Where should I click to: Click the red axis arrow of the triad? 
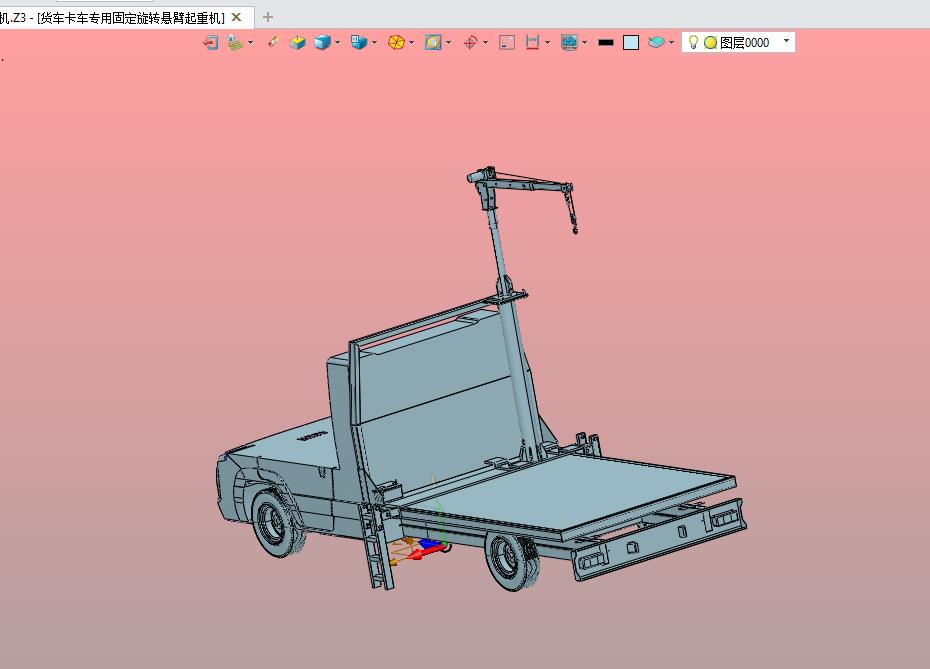coord(427,551)
